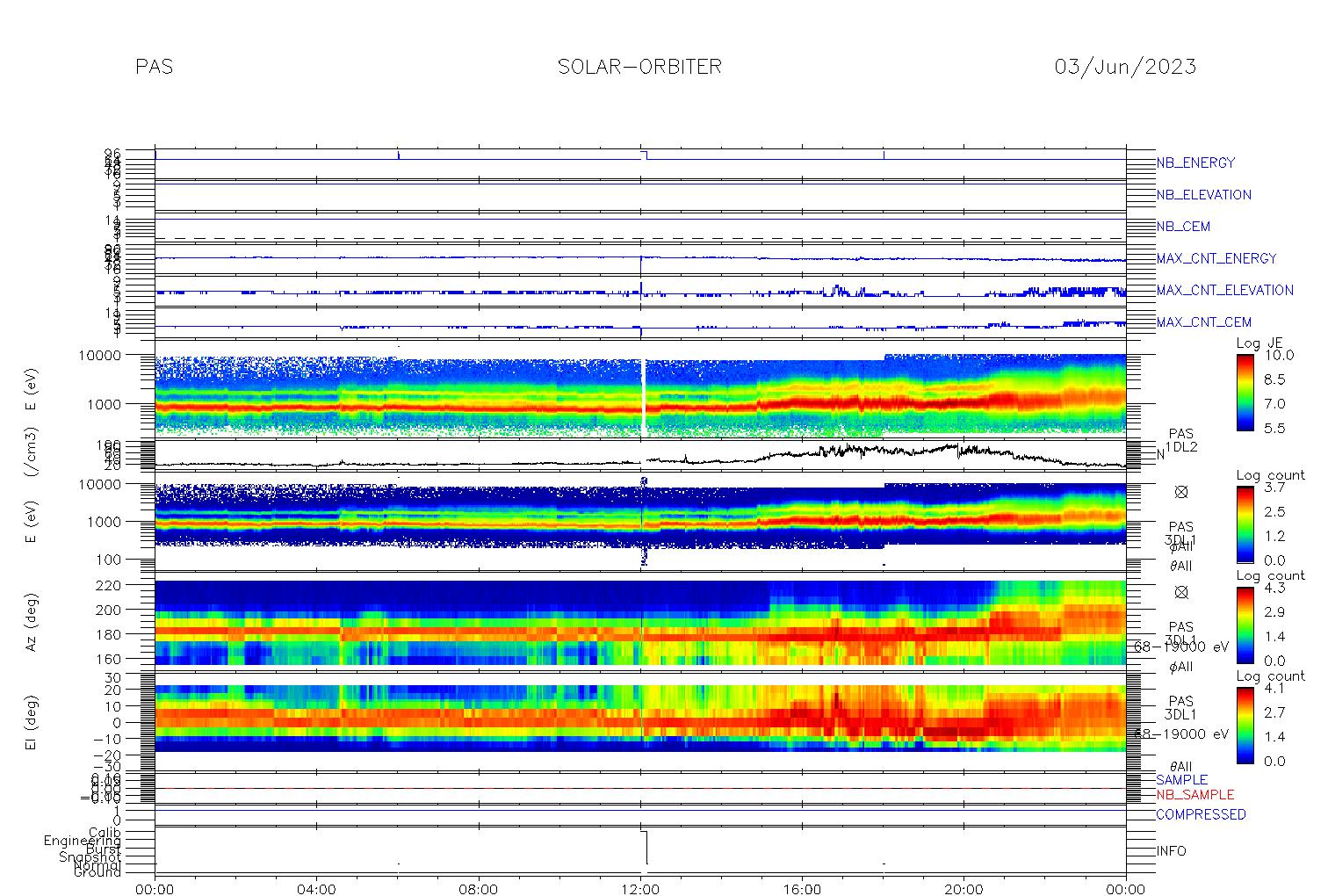Click the 03/Jun/2023 date text

(x=1125, y=67)
